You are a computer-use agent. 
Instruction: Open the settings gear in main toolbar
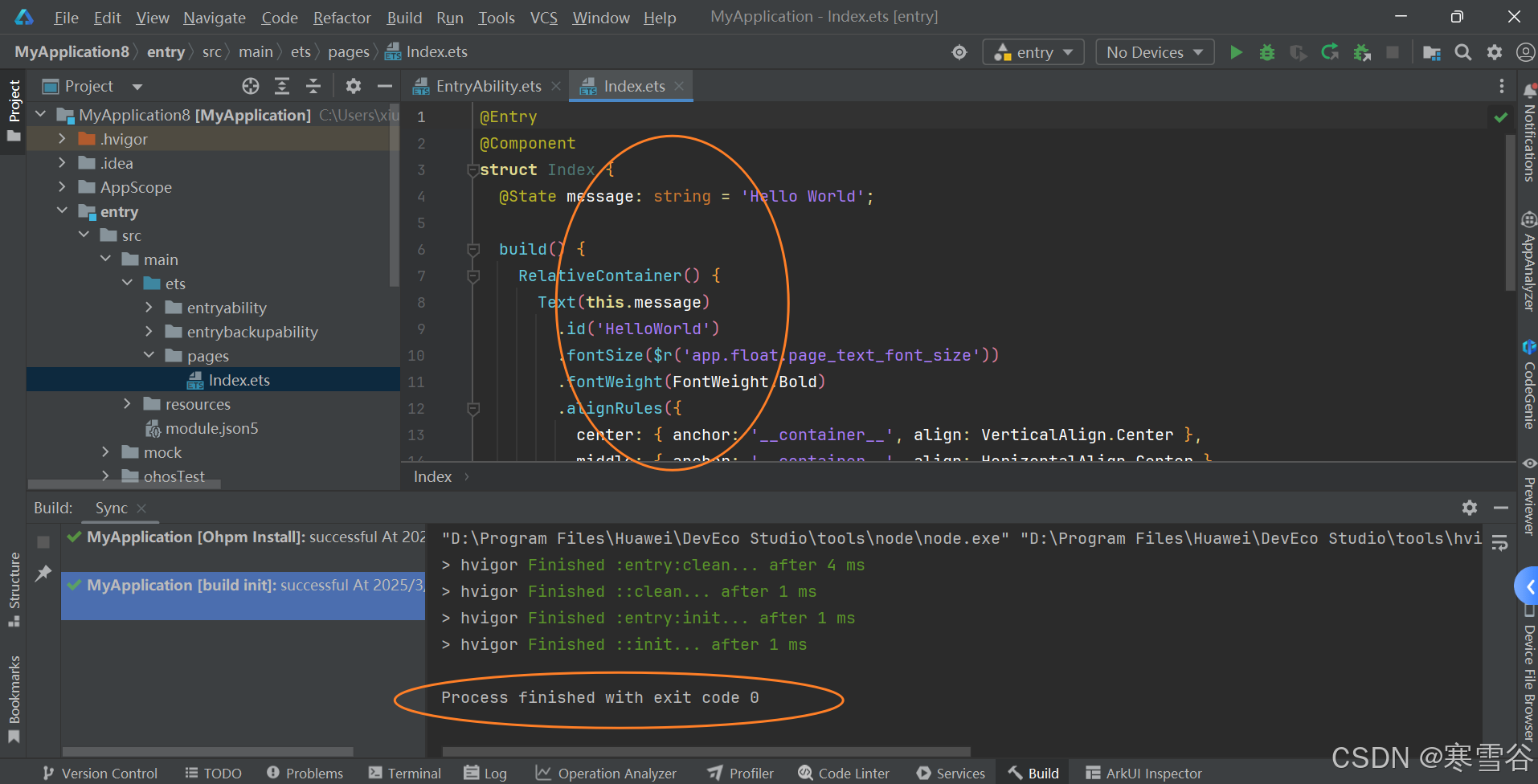click(x=1495, y=52)
